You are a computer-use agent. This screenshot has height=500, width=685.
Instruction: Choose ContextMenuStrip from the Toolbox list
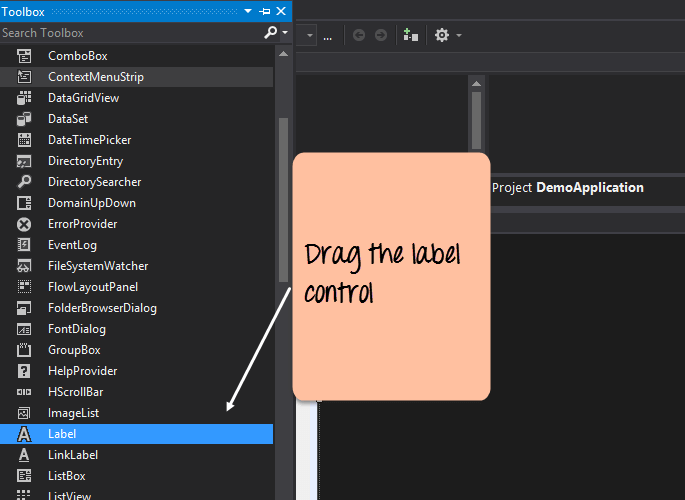tap(96, 77)
